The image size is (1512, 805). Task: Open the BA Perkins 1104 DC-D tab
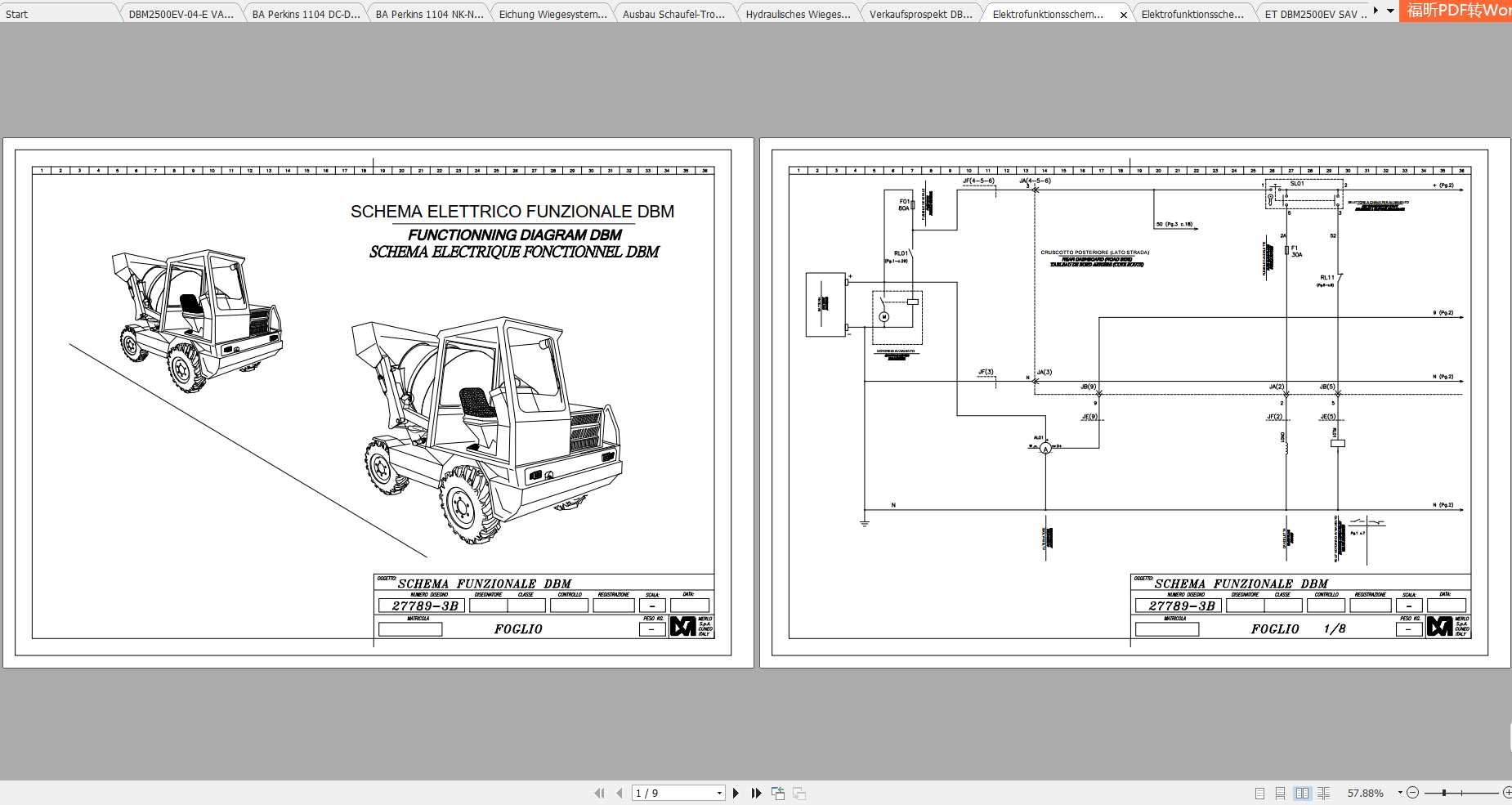click(x=305, y=14)
